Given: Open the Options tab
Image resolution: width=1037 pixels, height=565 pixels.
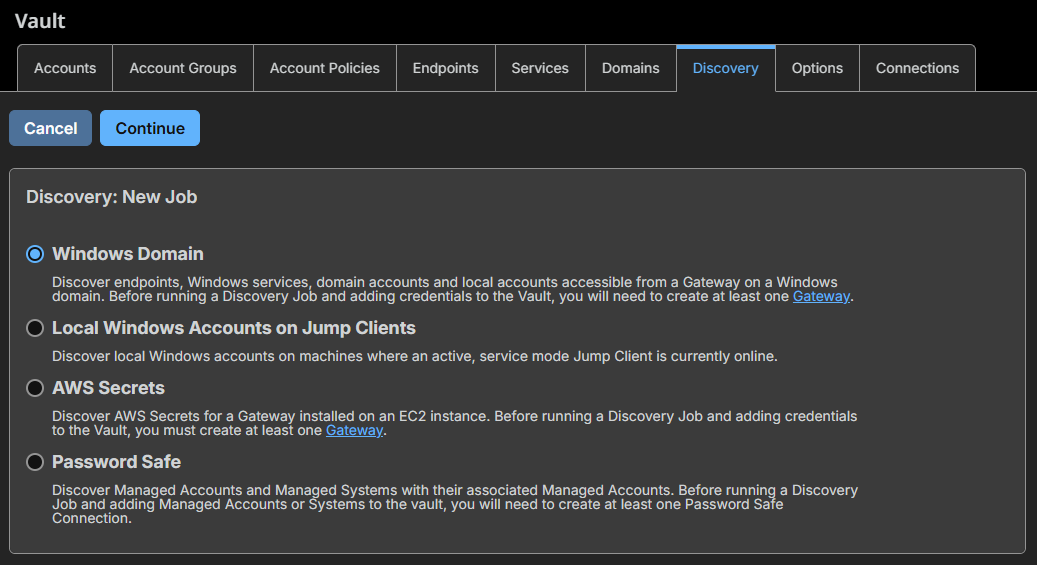Looking at the screenshot, I should point(817,68).
